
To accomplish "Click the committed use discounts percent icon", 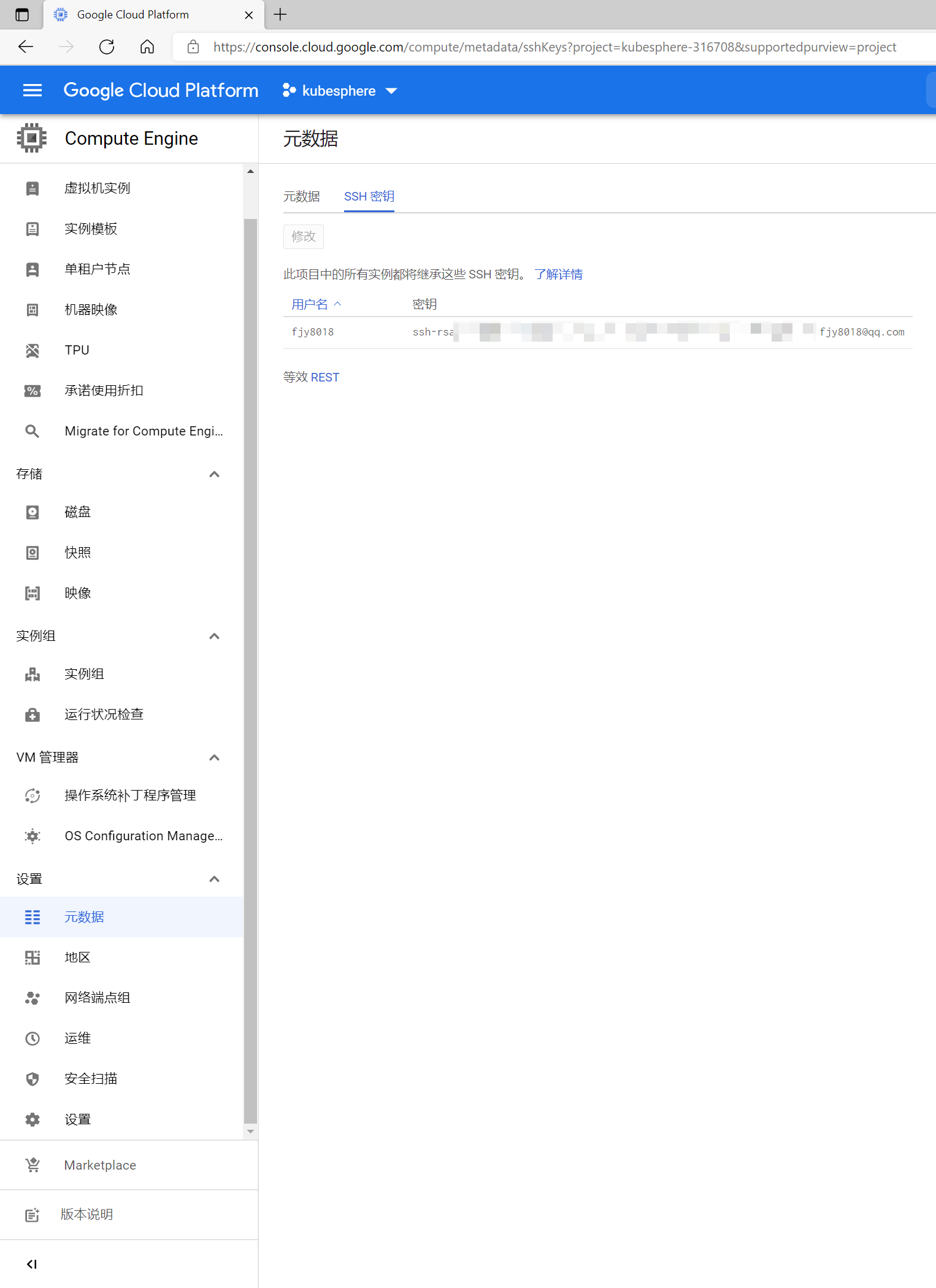I will [33, 391].
